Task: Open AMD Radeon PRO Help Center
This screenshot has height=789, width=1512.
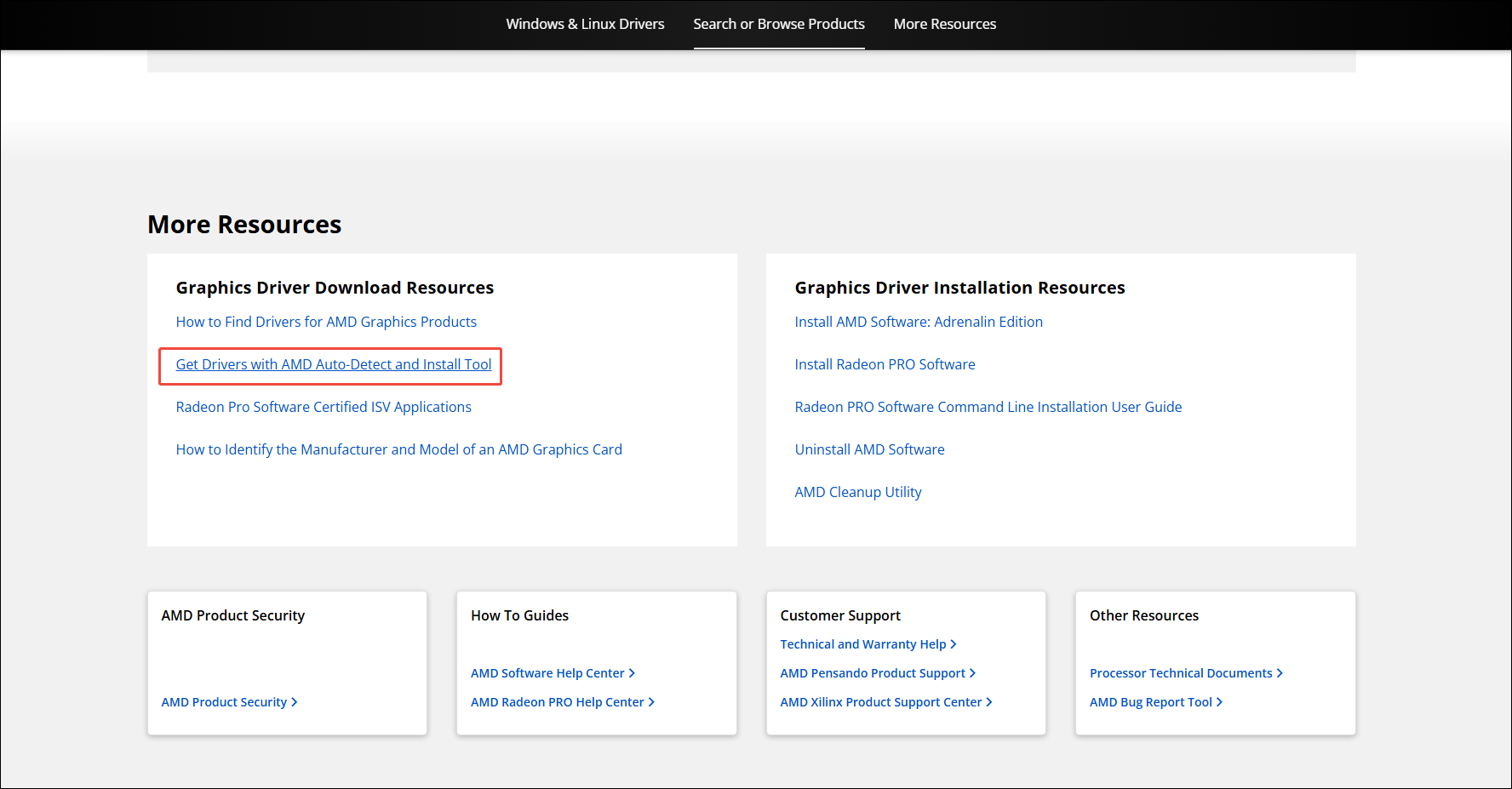Action: click(557, 701)
